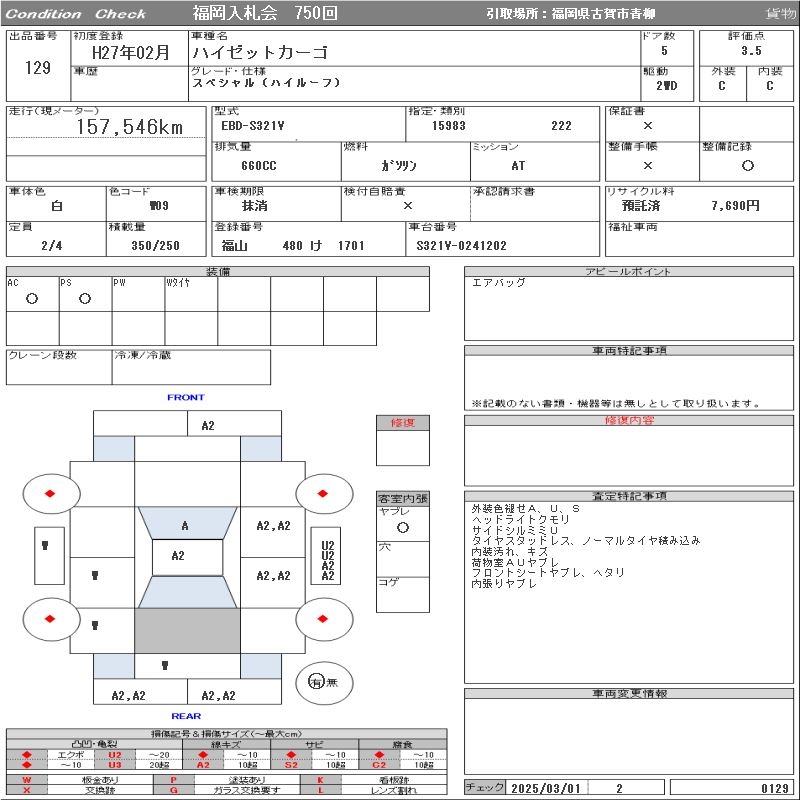Click the first registration date H27年02月
The height and width of the screenshot is (800, 800).
[131, 52]
